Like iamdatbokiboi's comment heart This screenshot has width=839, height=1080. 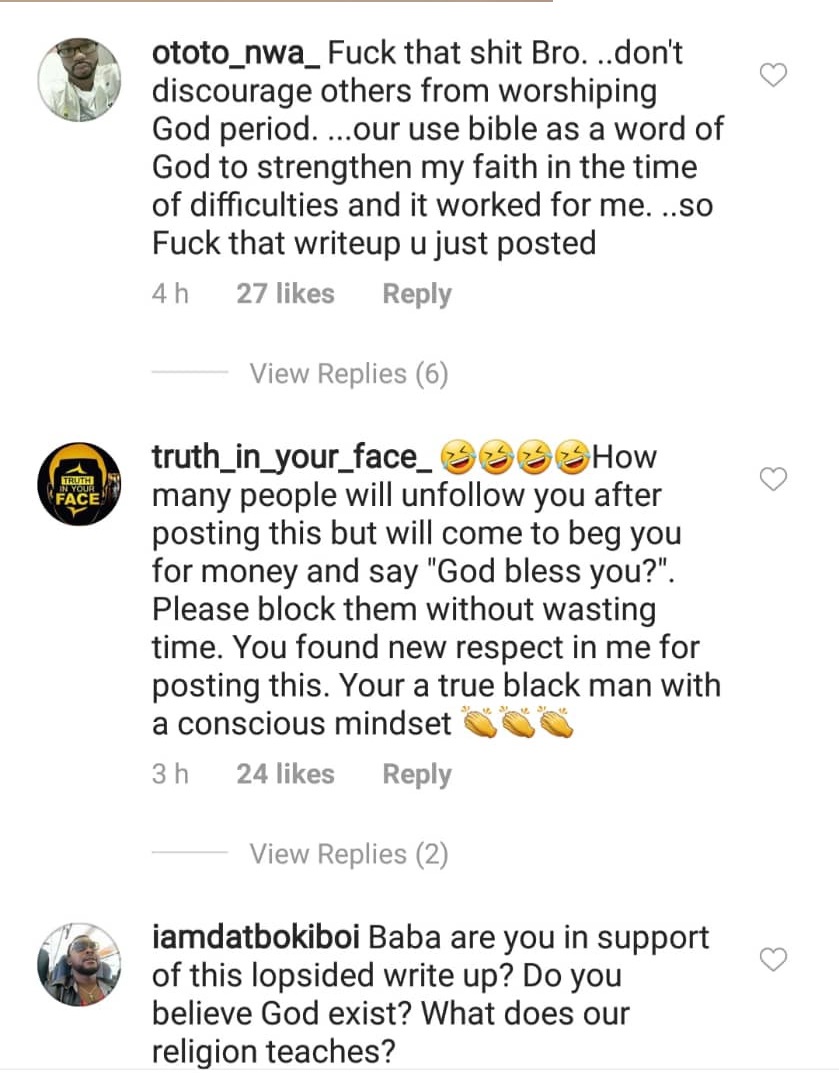coord(774,960)
